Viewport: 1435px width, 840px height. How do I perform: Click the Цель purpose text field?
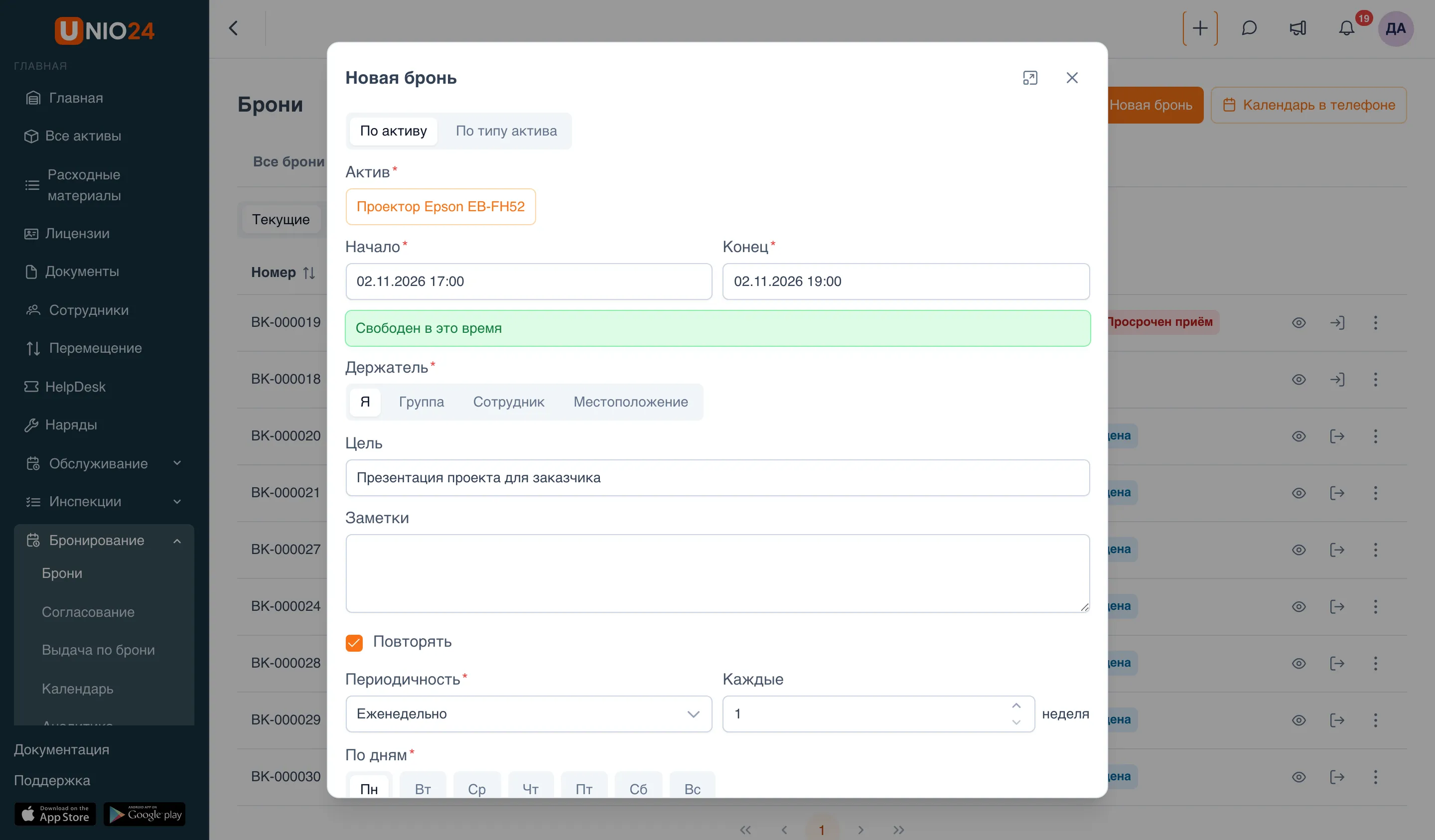717,478
